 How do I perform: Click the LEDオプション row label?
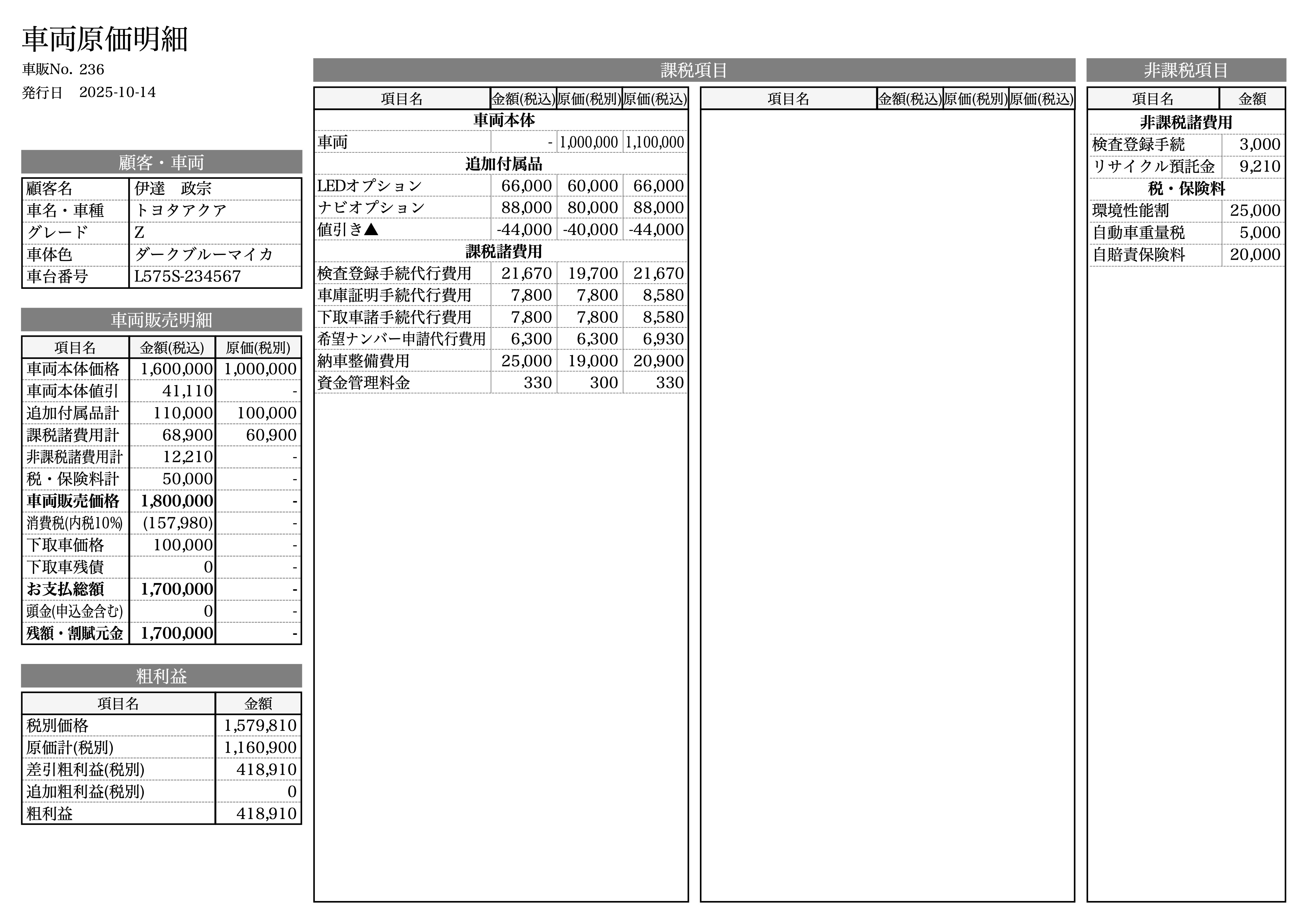tap(369, 186)
